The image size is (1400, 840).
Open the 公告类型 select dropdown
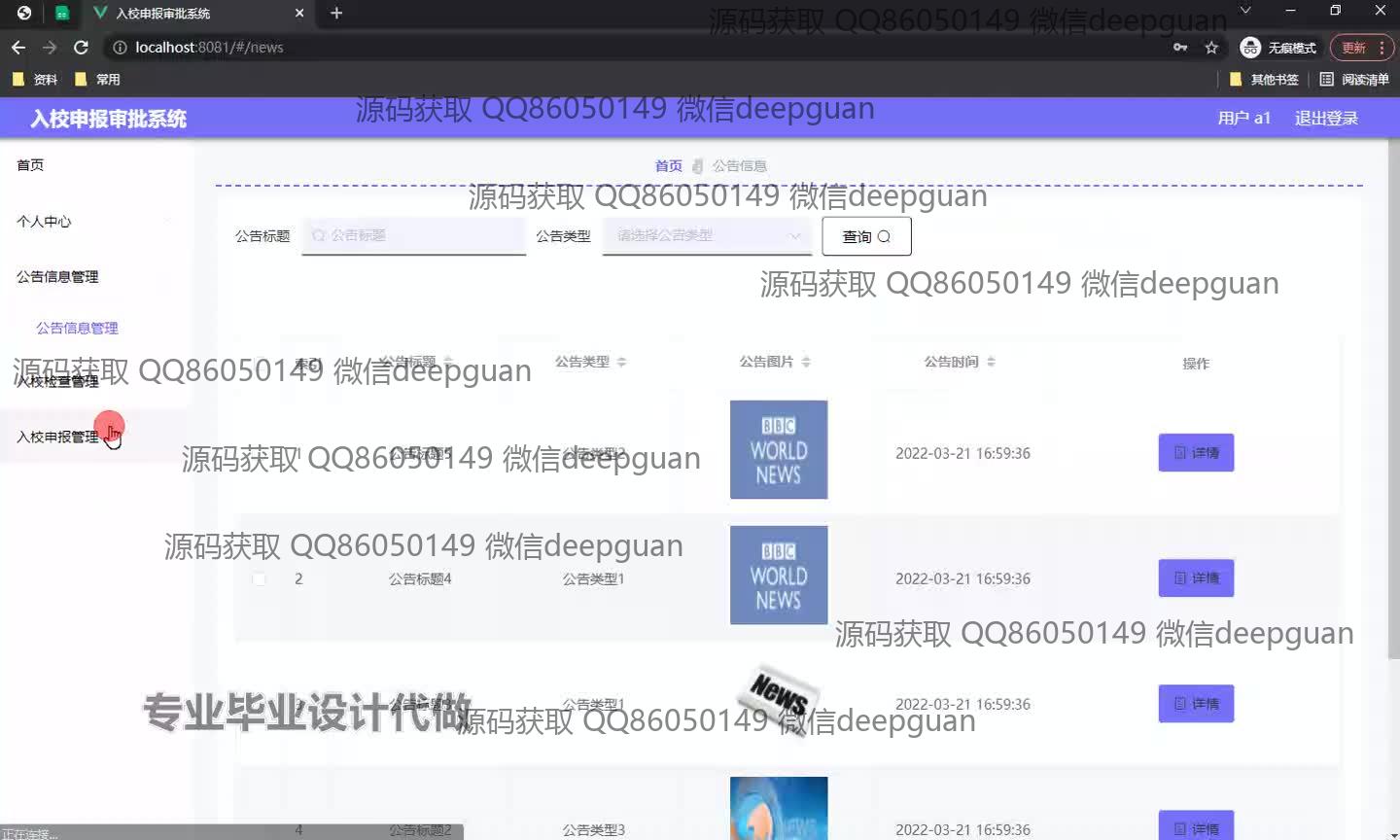tap(707, 235)
